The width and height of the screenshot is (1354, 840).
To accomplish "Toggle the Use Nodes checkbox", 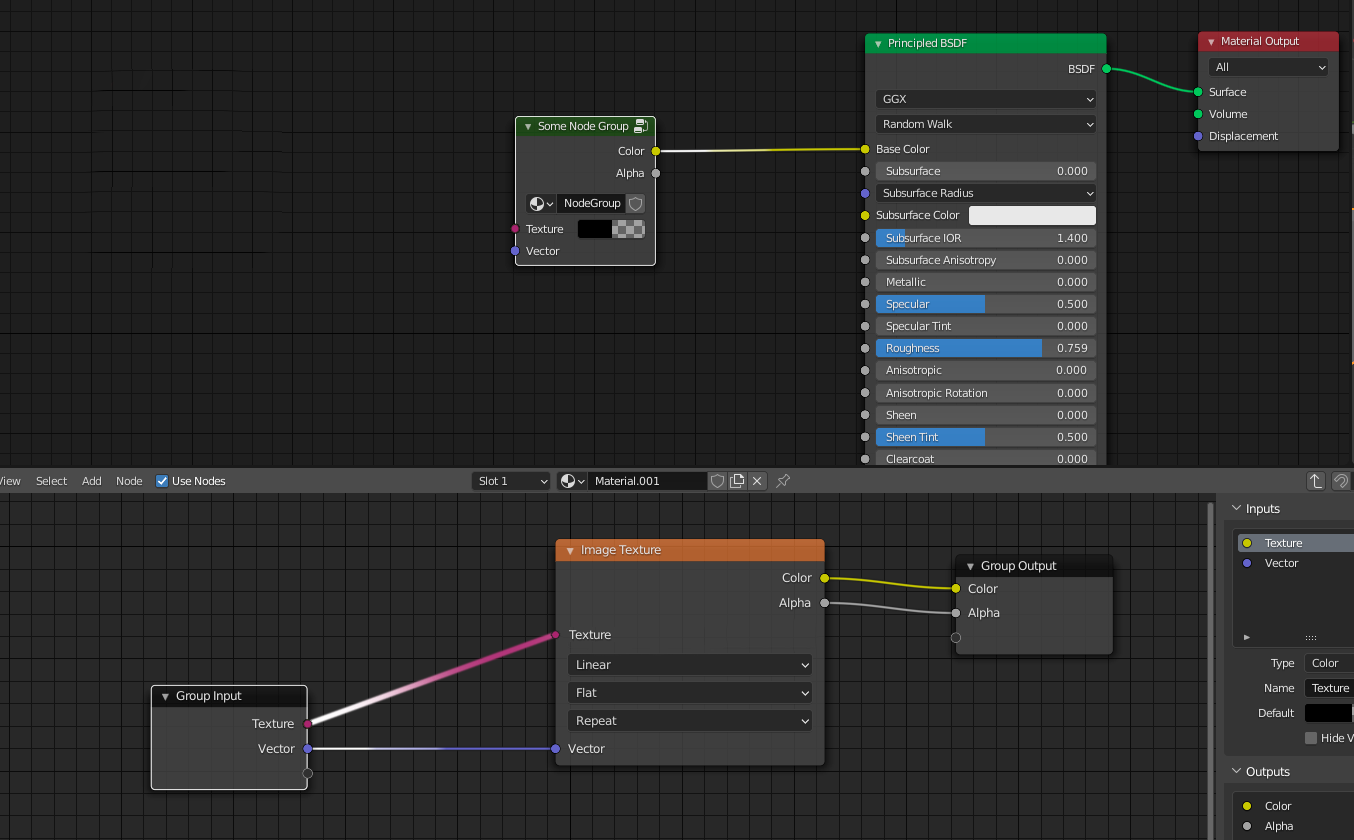I will tap(162, 481).
